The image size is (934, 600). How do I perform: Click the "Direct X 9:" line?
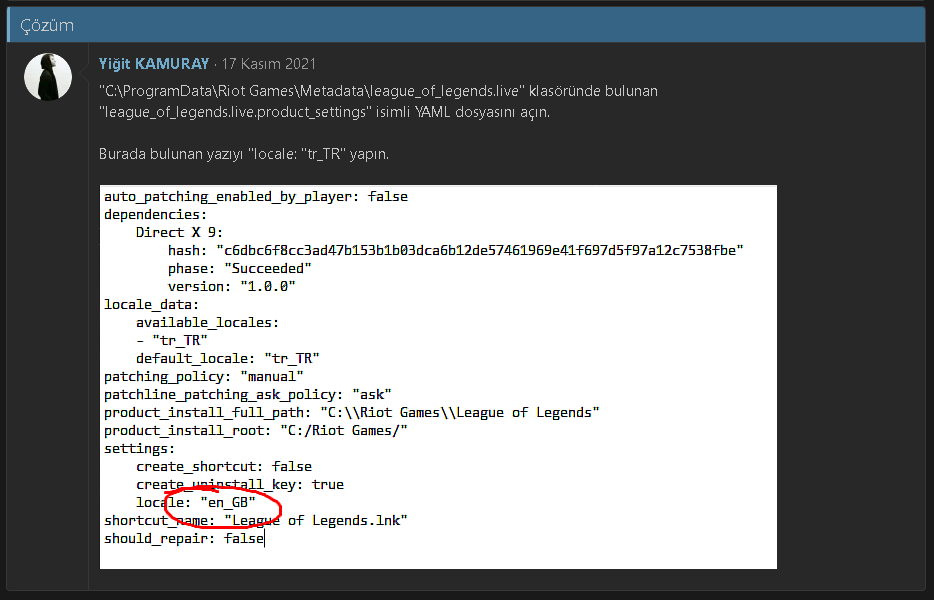179,232
